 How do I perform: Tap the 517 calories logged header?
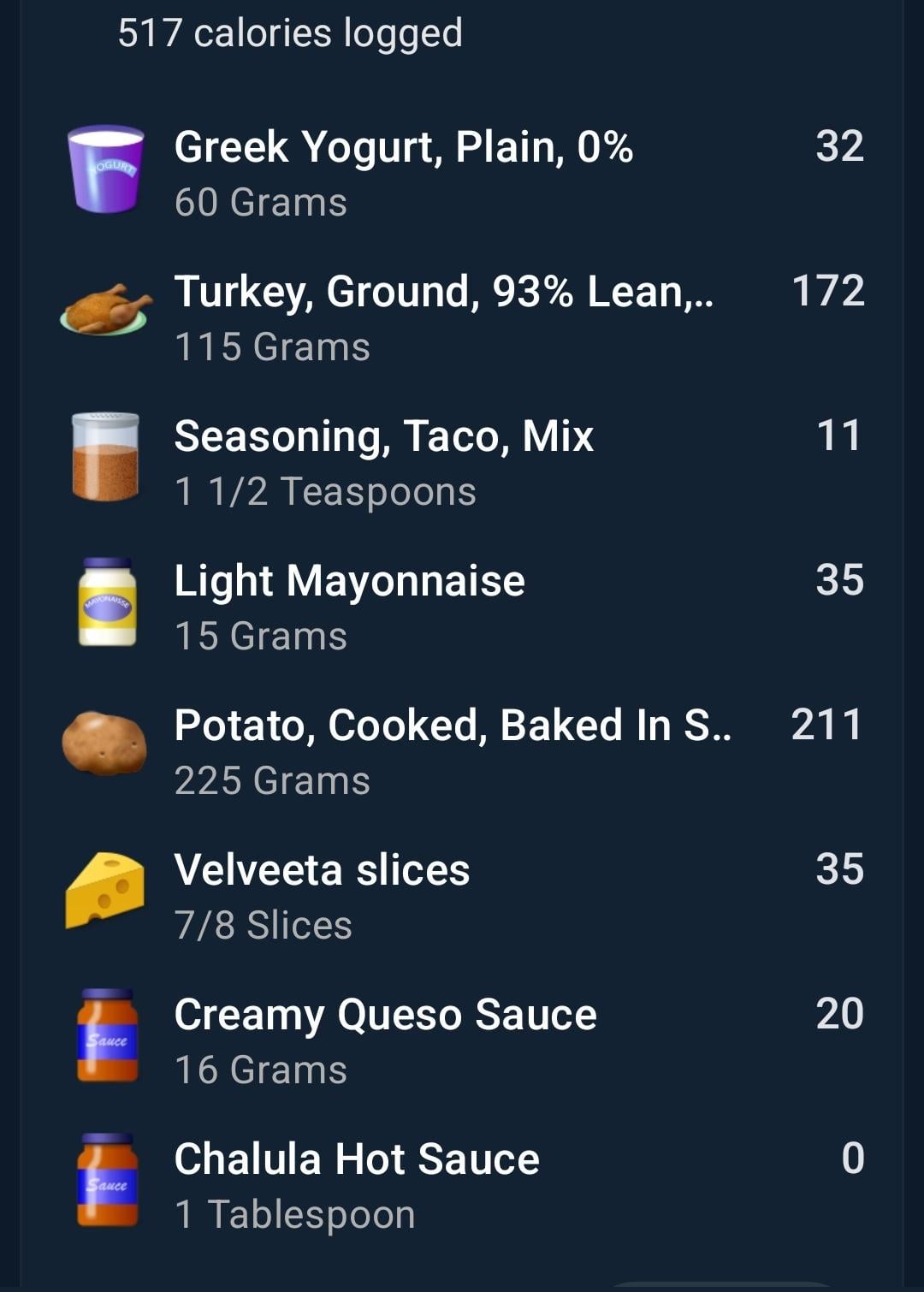tap(290, 34)
